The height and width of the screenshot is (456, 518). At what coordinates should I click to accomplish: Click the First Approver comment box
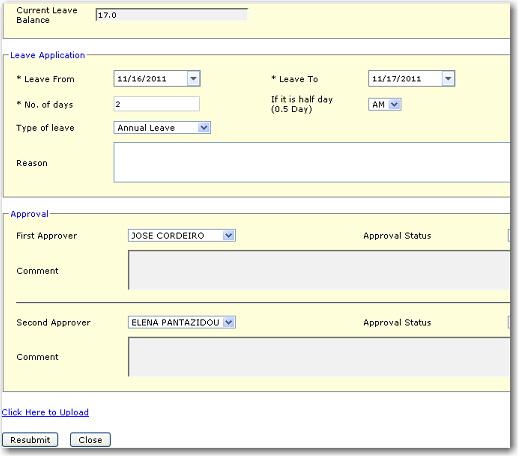[319, 270]
